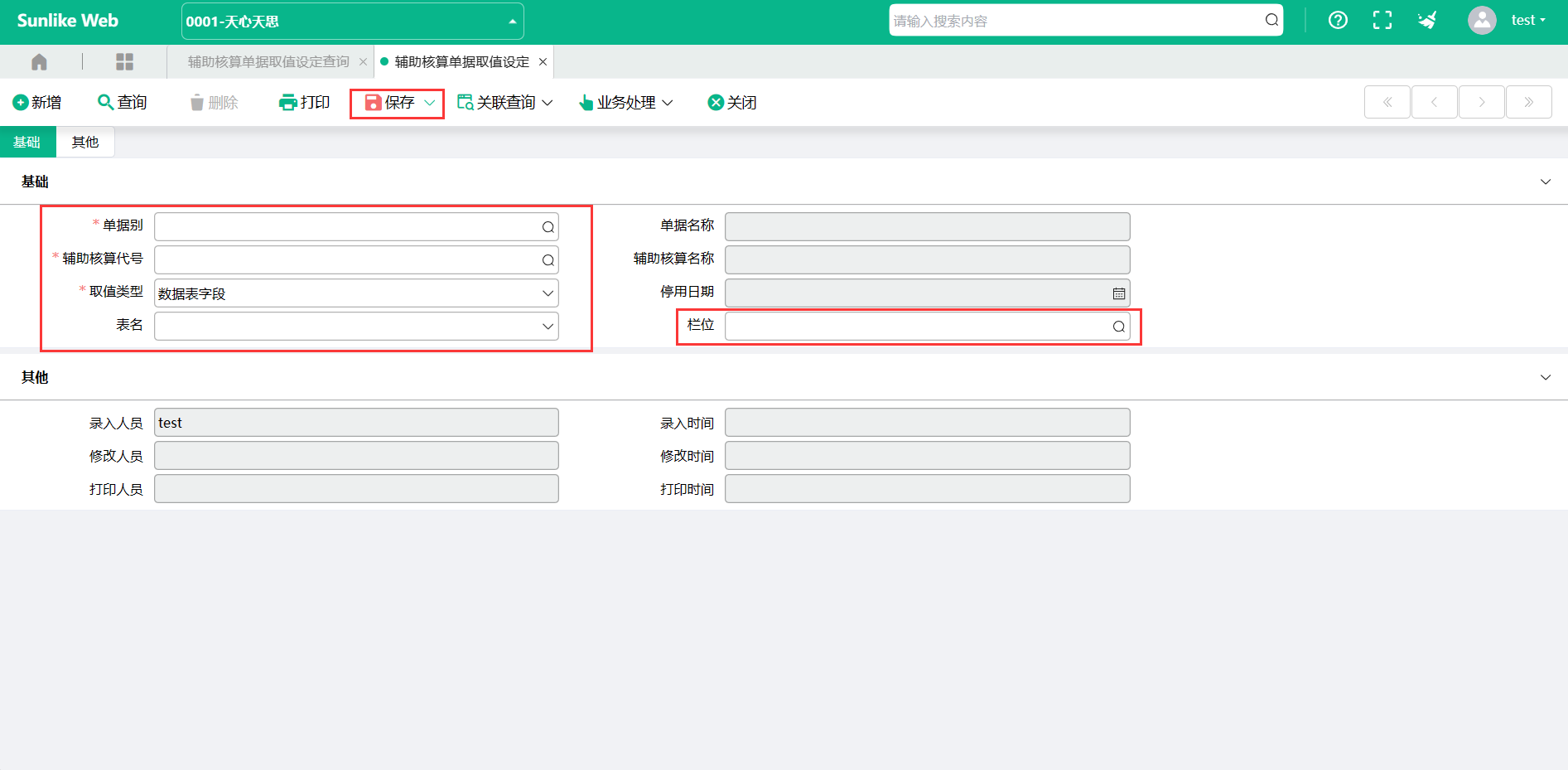The height and width of the screenshot is (770, 1568).
Task: Close the 辅助核算单据取值设定 tab
Action: click(x=543, y=62)
